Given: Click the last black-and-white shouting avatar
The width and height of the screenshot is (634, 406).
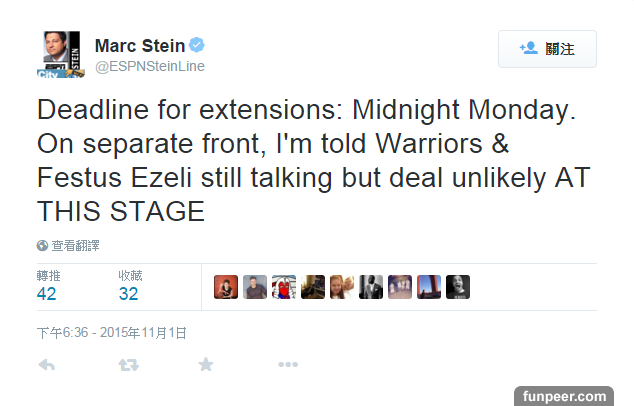Looking at the screenshot, I should coord(458,287).
